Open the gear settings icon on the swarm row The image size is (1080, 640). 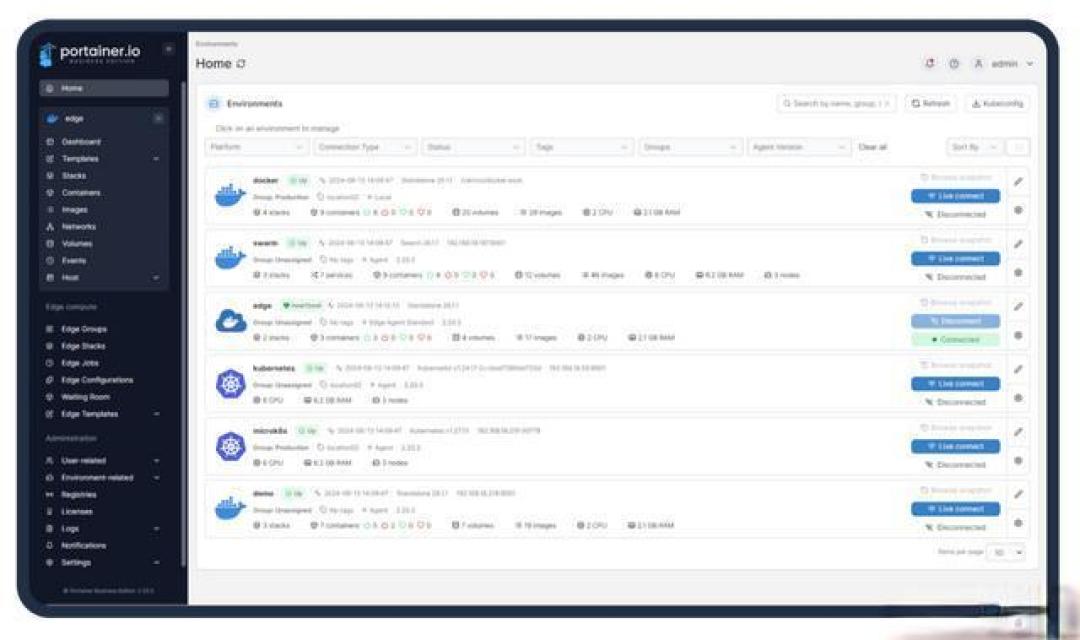click(x=1018, y=273)
